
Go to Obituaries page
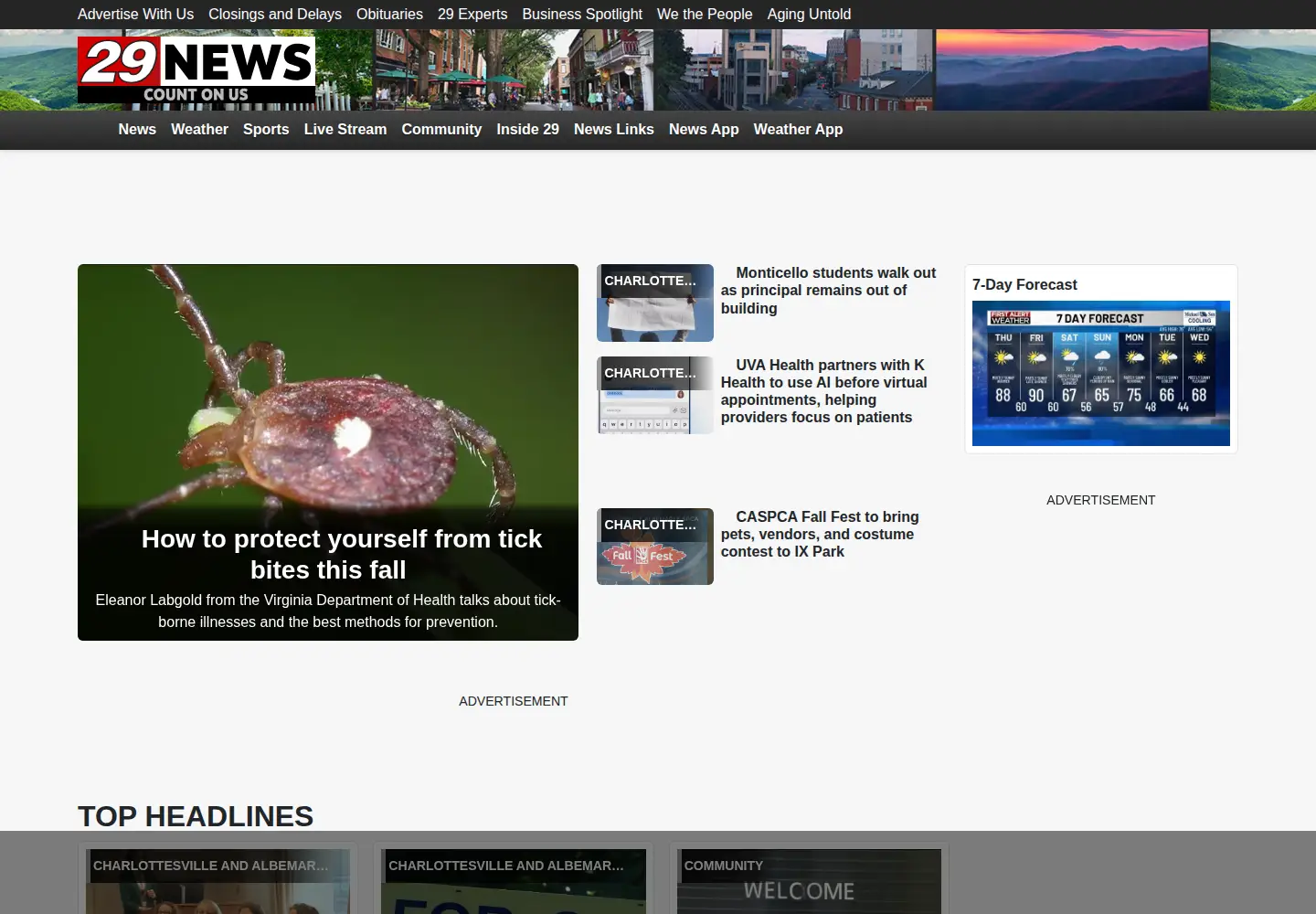point(389,15)
